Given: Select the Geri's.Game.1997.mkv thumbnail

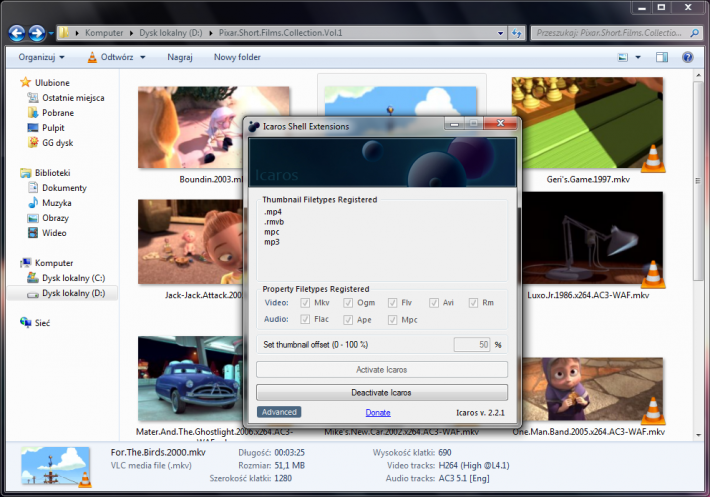Looking at the screenshot, I should pos(587,124).
